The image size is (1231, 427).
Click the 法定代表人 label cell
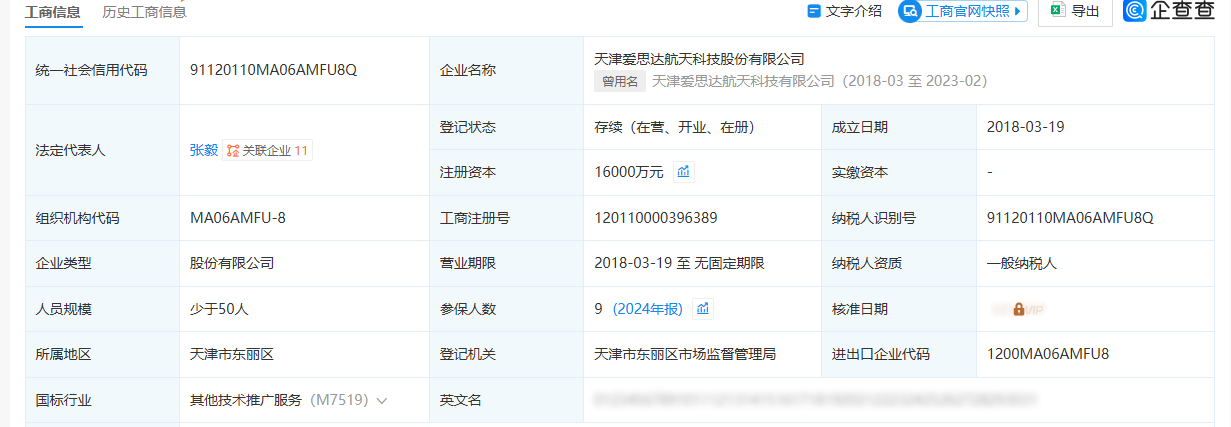pos(102,150)
